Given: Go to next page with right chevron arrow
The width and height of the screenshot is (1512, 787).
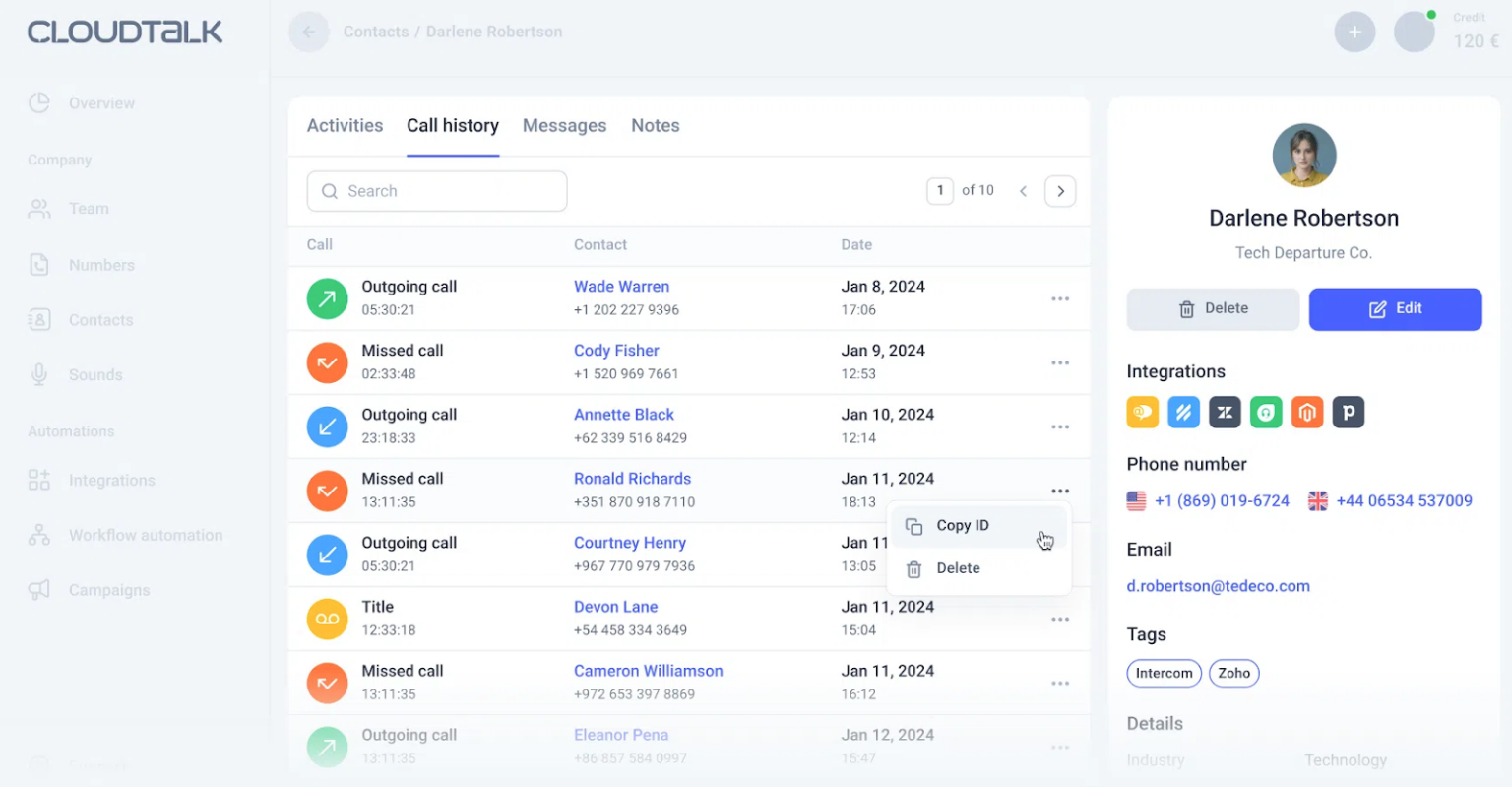Looking at the screenshot, I should (1060, 190).
